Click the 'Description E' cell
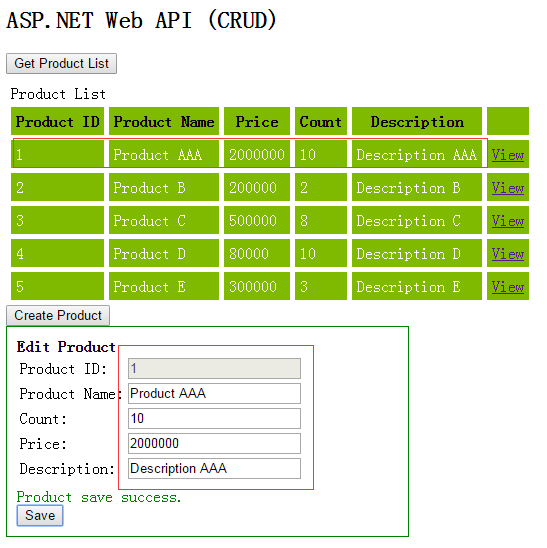Screen dimensions: 547x548 pos(417,286)
